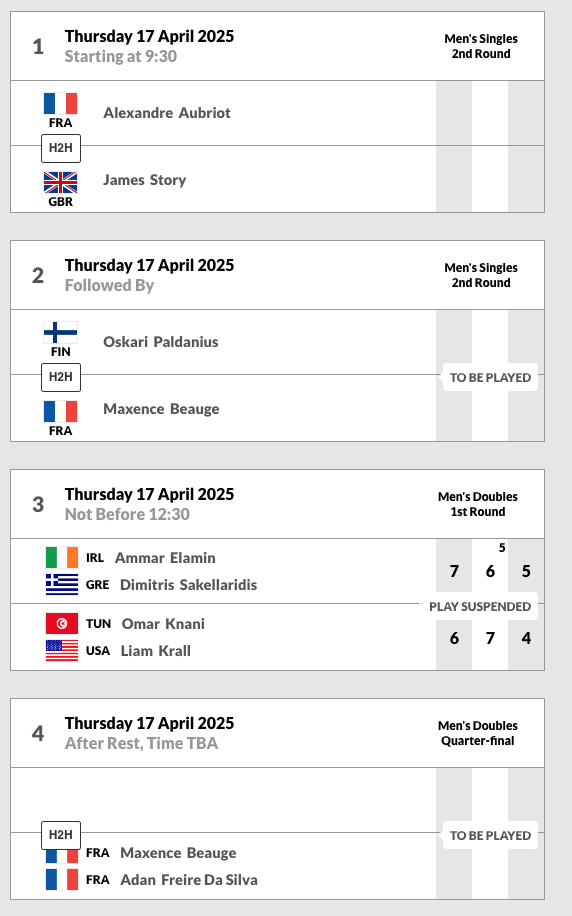The width and height of the screenshot is (572, 916).
Task: Click the Irish flag next to Ammar Elamin
Action: click(62, 557)
